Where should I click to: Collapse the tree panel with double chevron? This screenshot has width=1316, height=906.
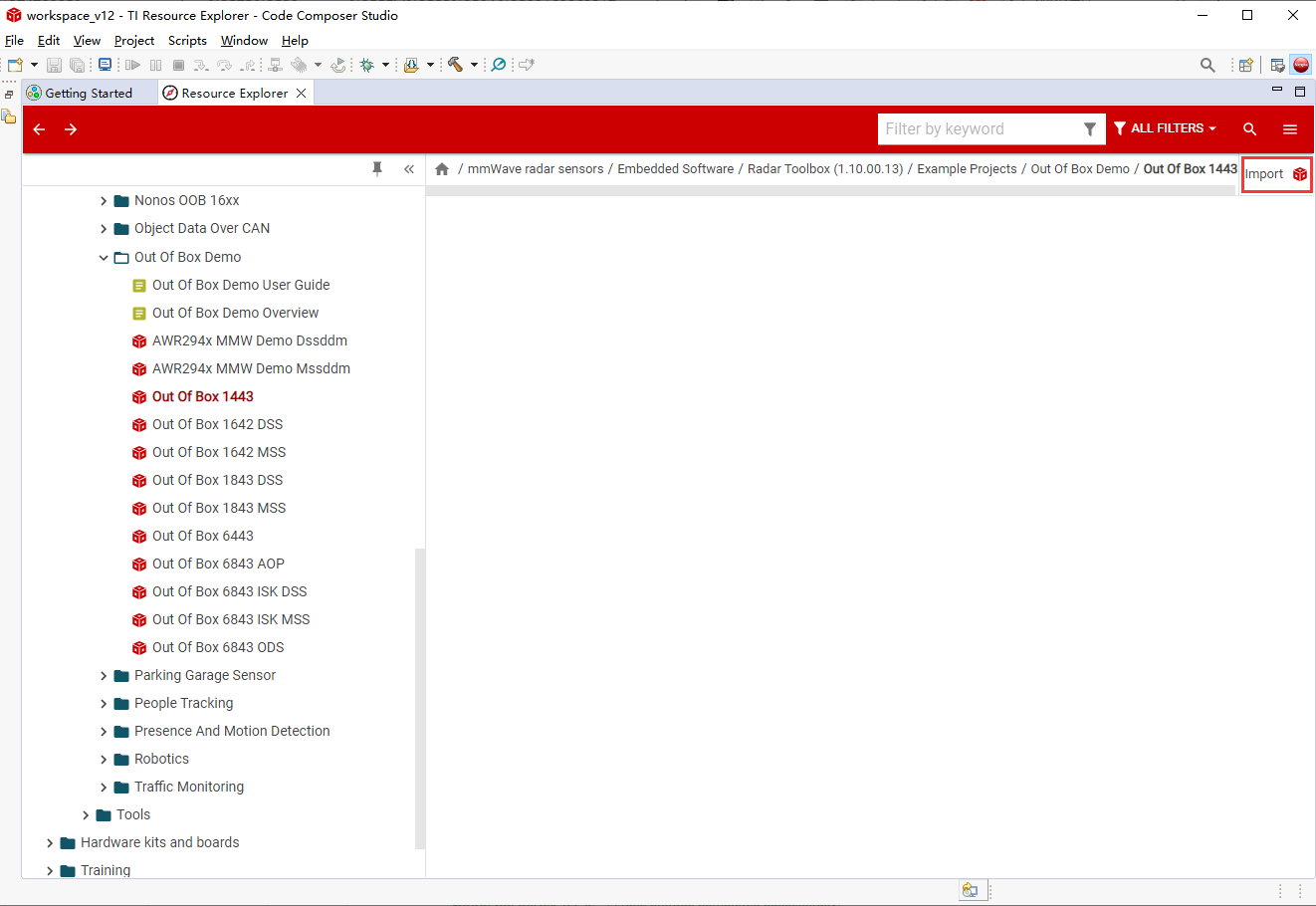click(409, 169)
